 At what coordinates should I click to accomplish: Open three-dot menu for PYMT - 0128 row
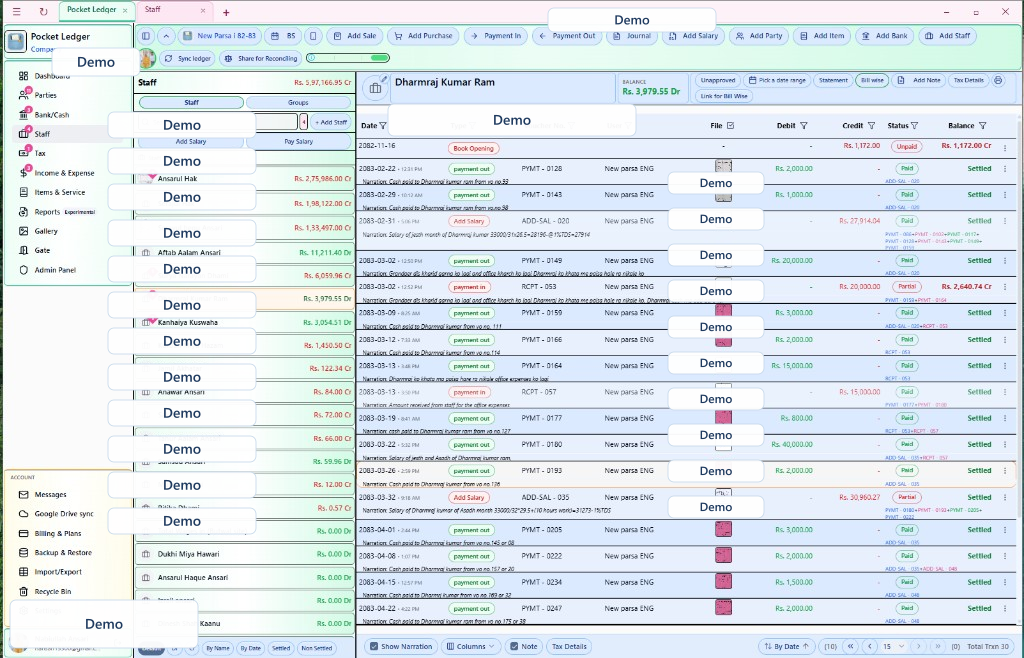pos(1005,169)
